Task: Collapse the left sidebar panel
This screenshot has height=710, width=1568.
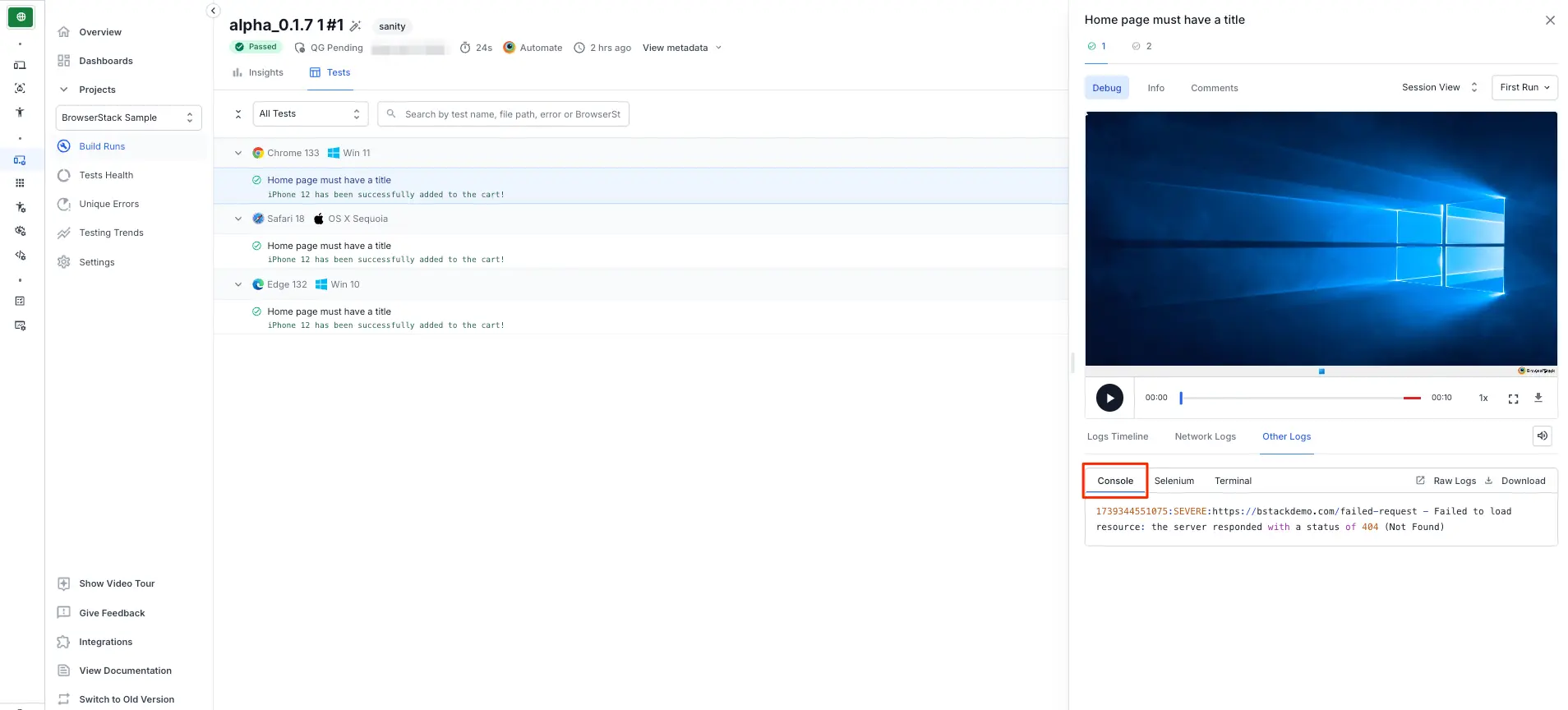Action: (213, 11)
